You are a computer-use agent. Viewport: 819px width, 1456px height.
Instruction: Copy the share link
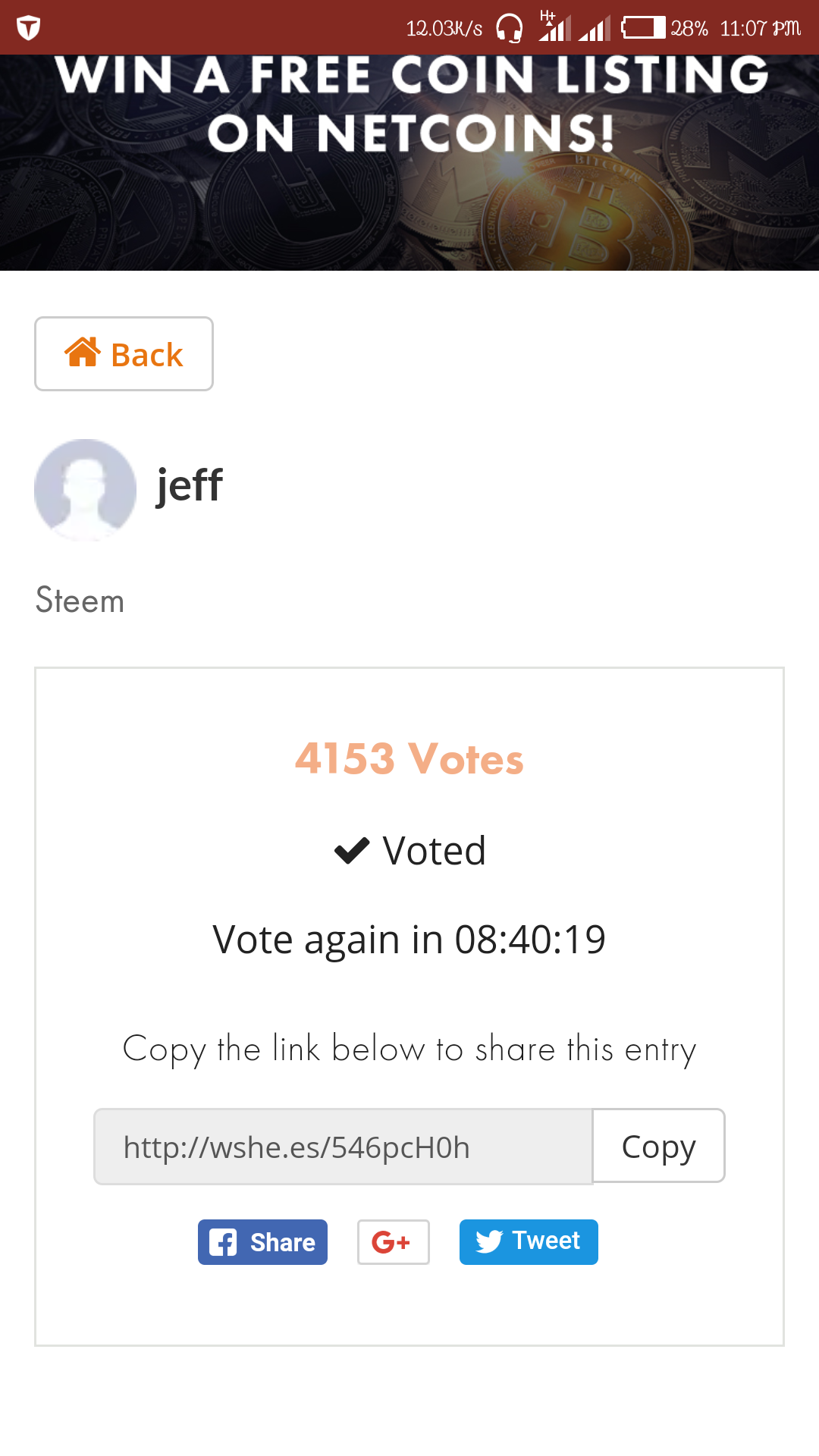658,1146
